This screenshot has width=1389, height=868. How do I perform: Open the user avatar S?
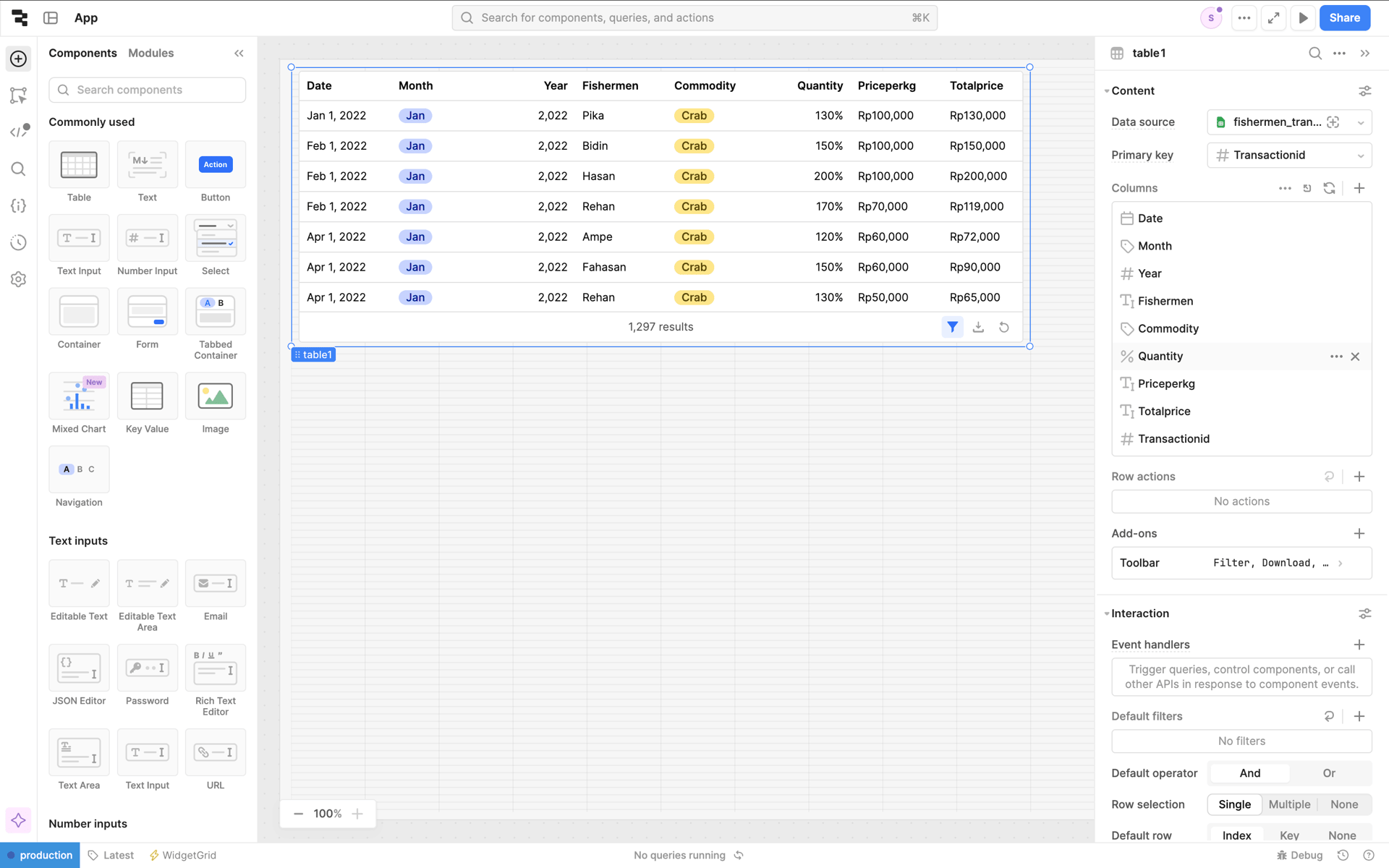click(1211, 17)
